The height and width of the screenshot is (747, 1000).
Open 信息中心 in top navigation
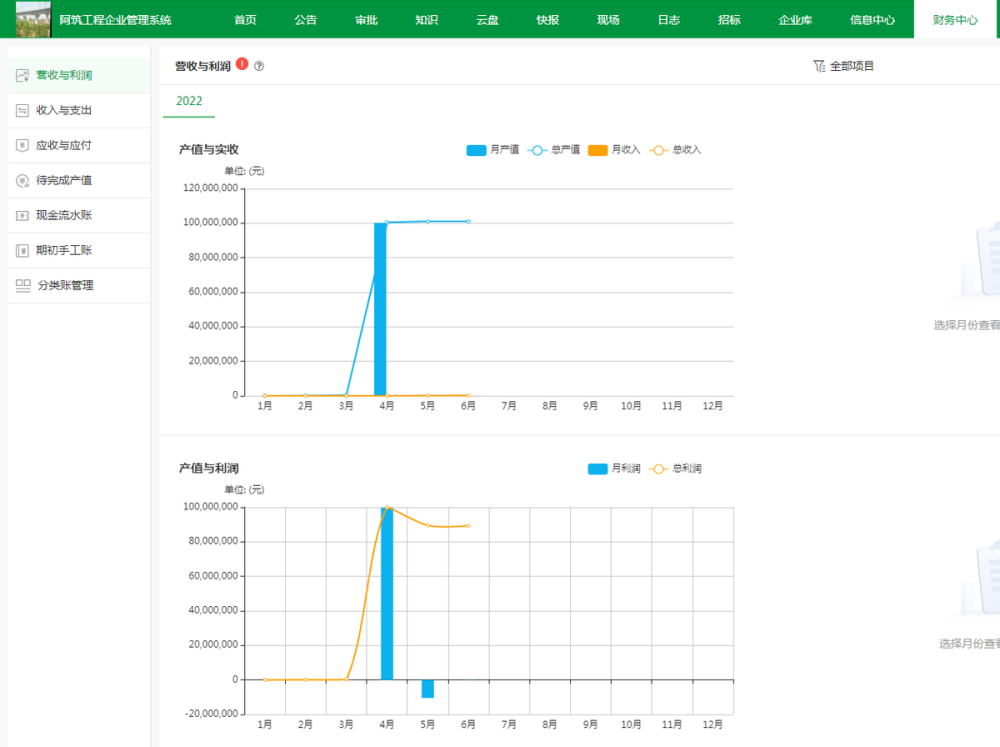click(872, 20)
